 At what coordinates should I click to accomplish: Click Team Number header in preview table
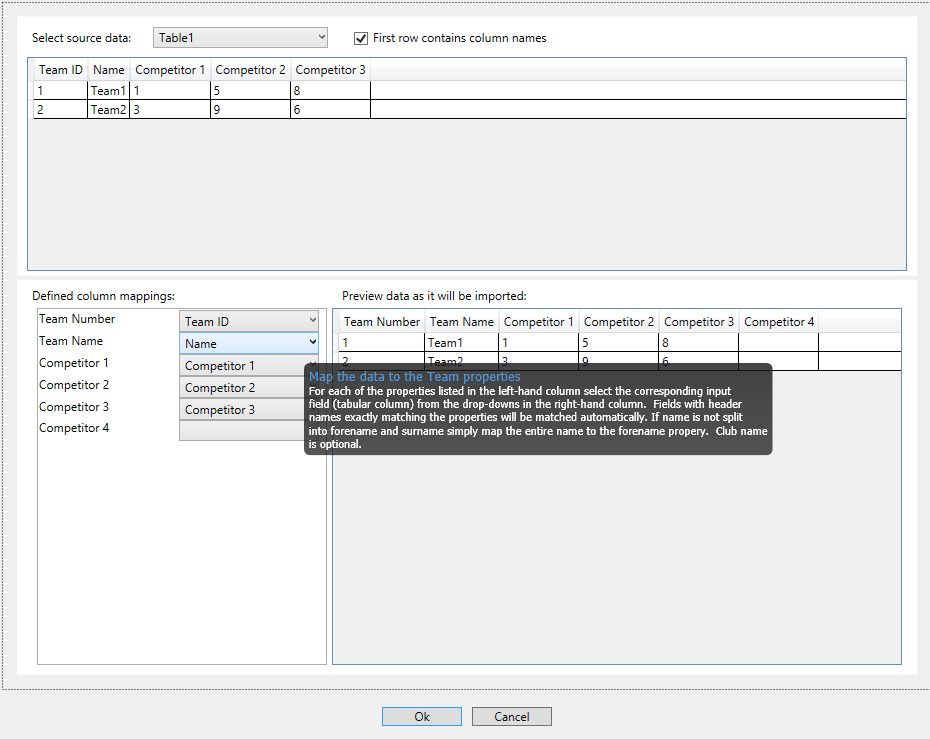tap(382, 322)
